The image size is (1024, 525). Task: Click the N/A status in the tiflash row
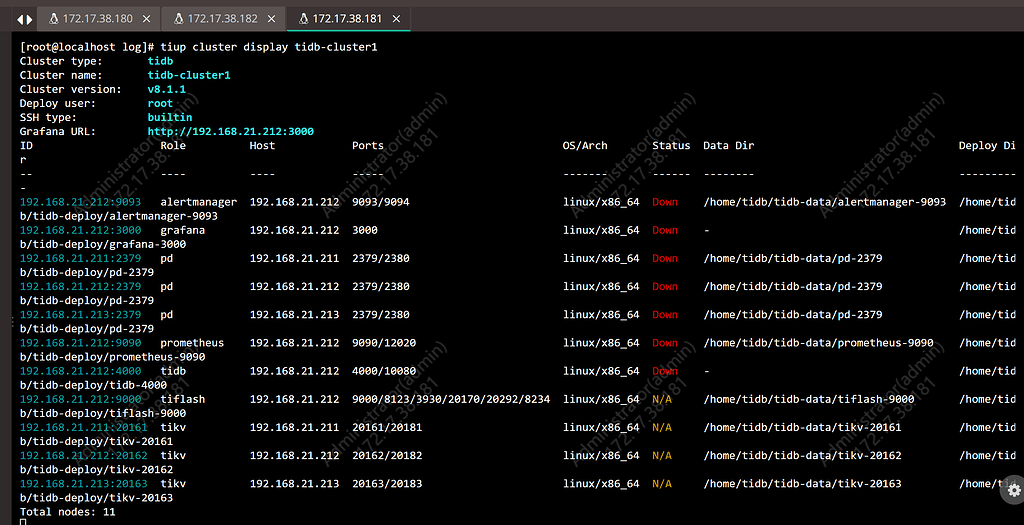click(662, 399)
